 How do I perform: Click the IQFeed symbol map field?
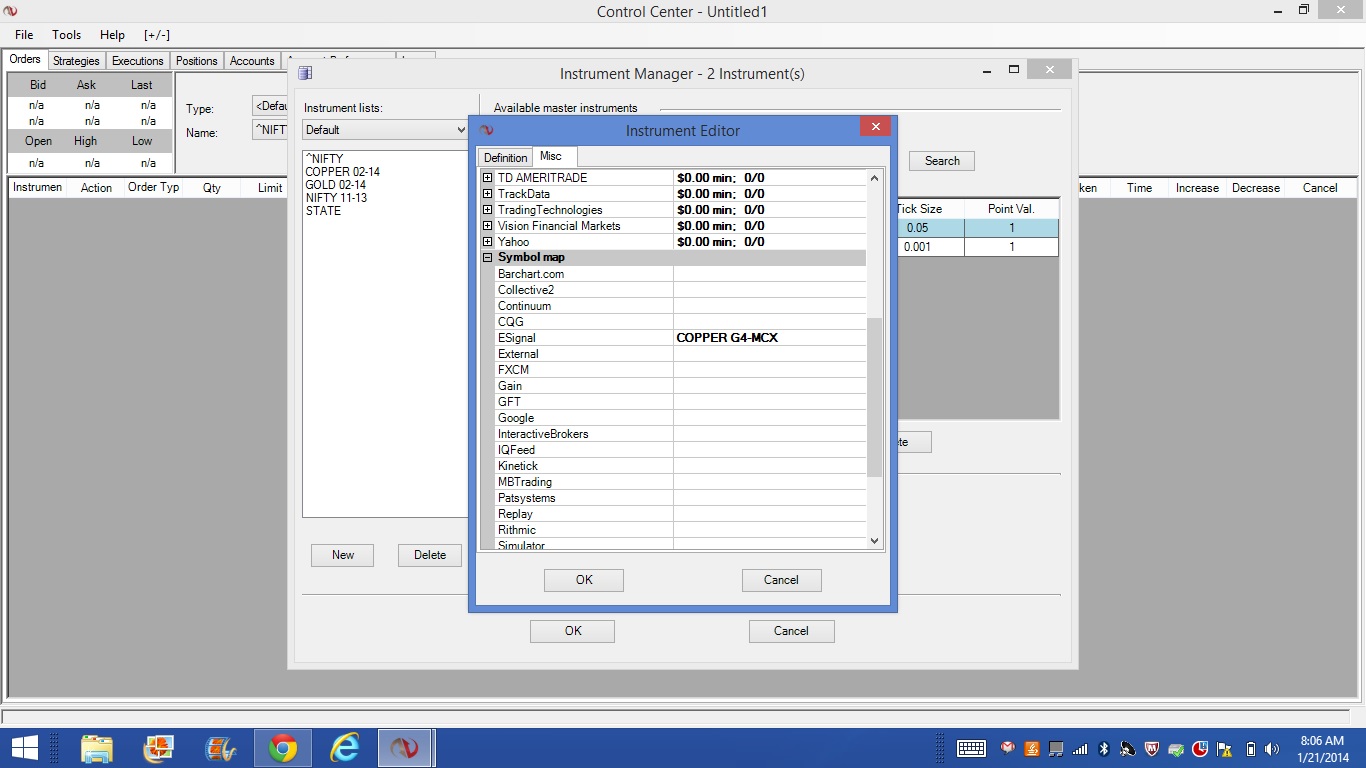770,450
